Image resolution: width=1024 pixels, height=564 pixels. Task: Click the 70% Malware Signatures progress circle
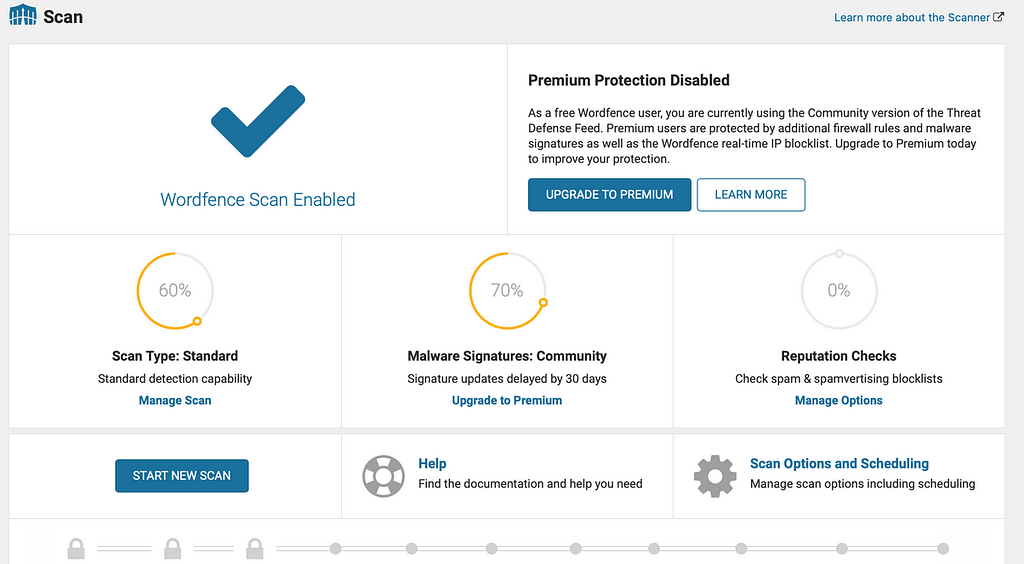point(507,290)
